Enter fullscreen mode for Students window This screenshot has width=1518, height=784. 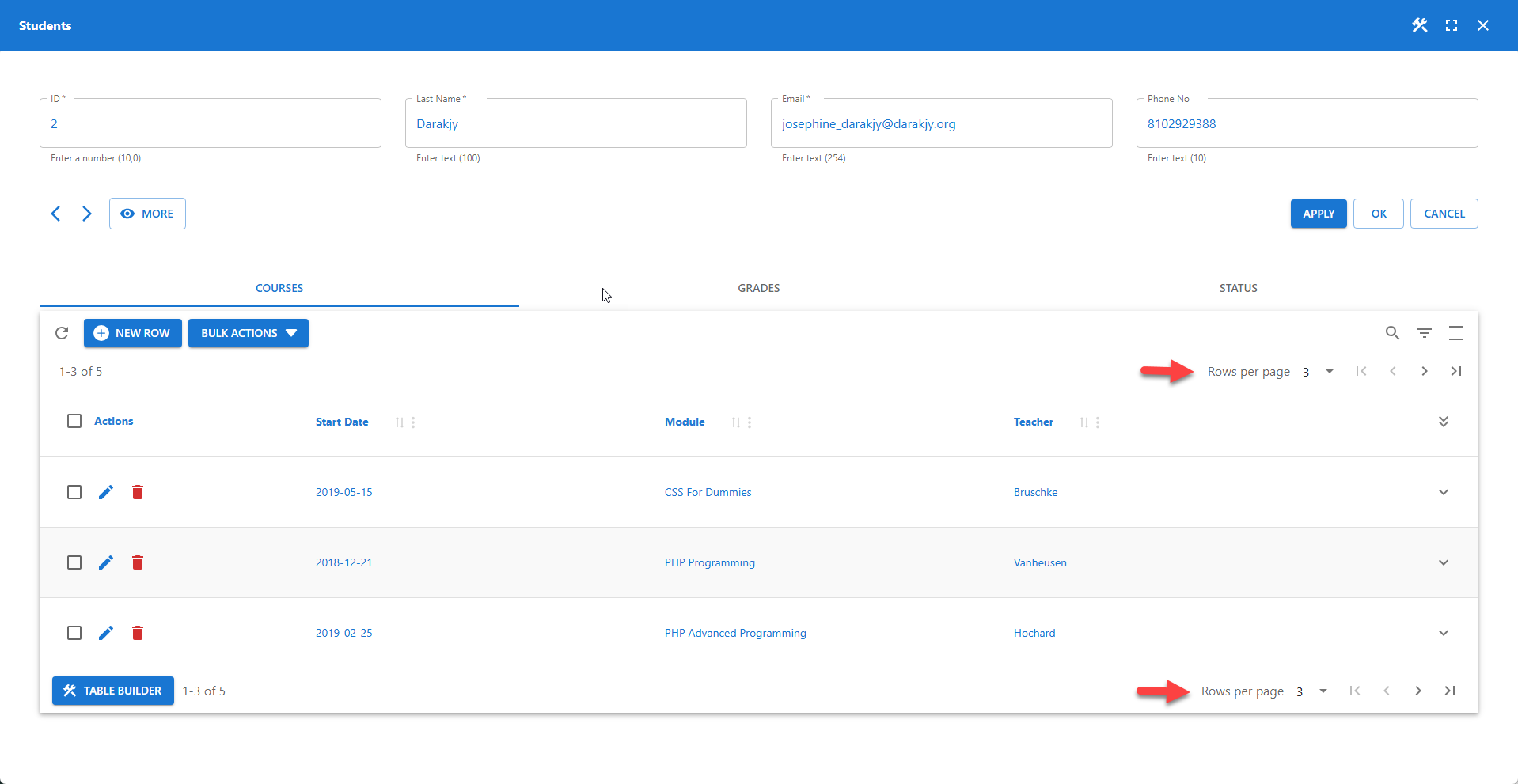coord(1452,25)
